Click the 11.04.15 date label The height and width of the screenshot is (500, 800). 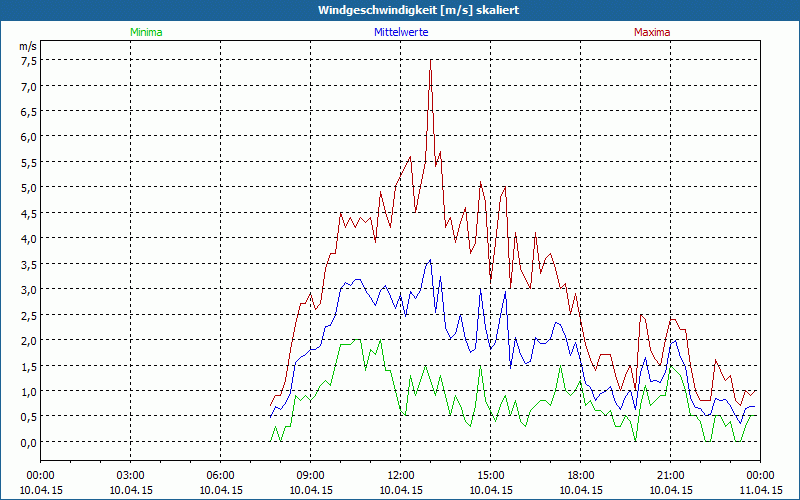click(760, 490)
